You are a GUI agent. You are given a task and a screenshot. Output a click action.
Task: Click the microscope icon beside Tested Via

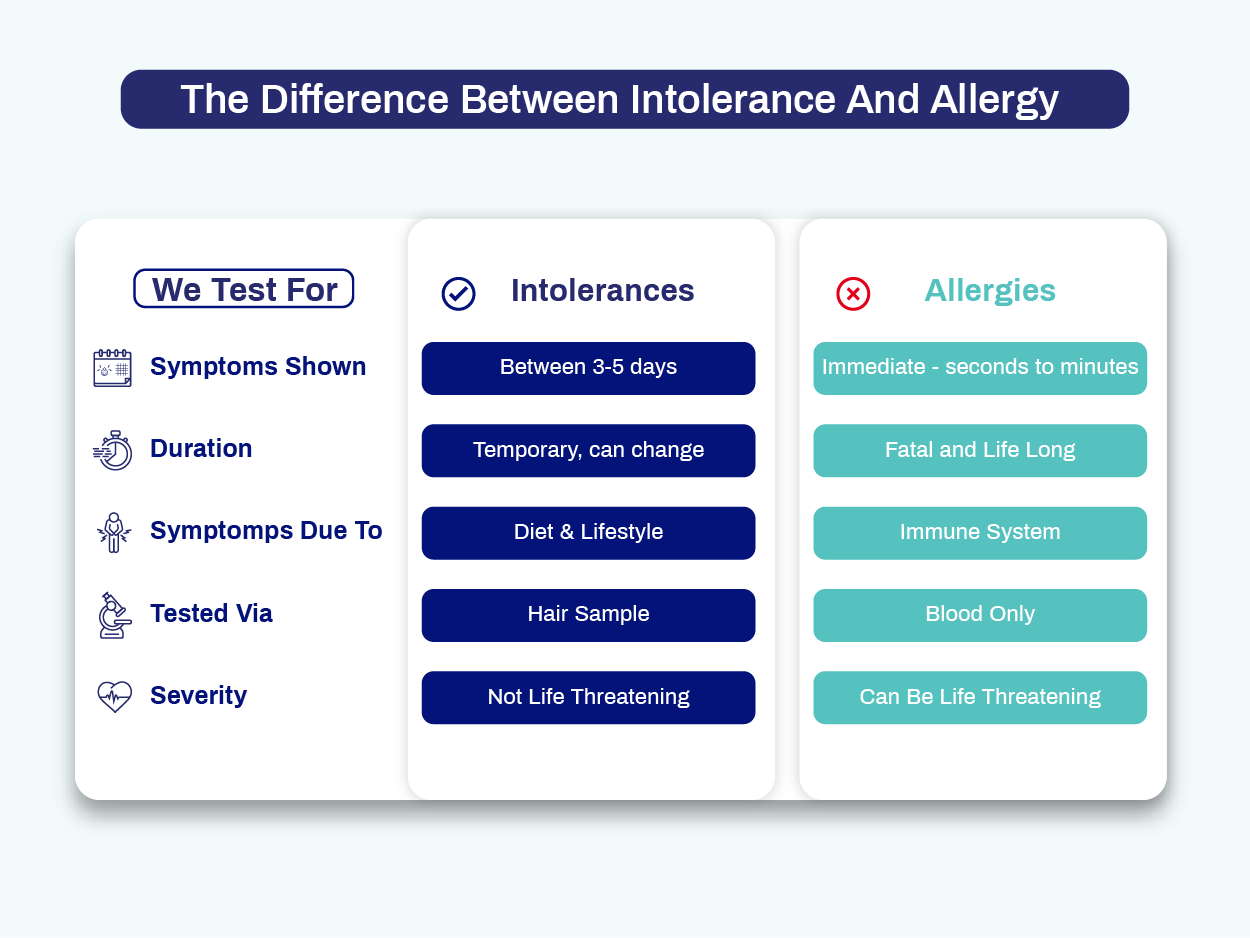coord(113,615)
